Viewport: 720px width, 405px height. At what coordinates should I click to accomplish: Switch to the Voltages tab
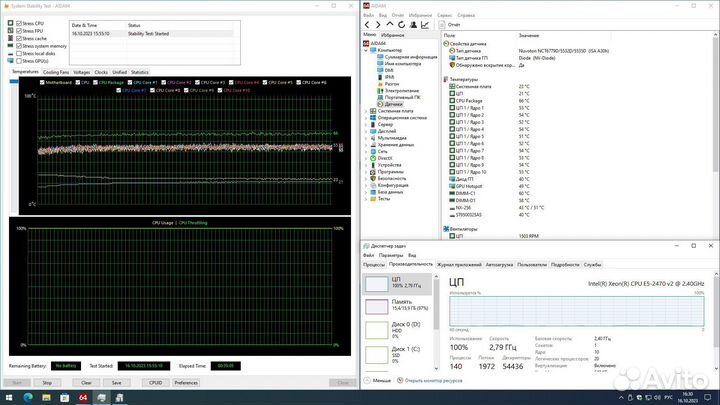tap(82, 72)
